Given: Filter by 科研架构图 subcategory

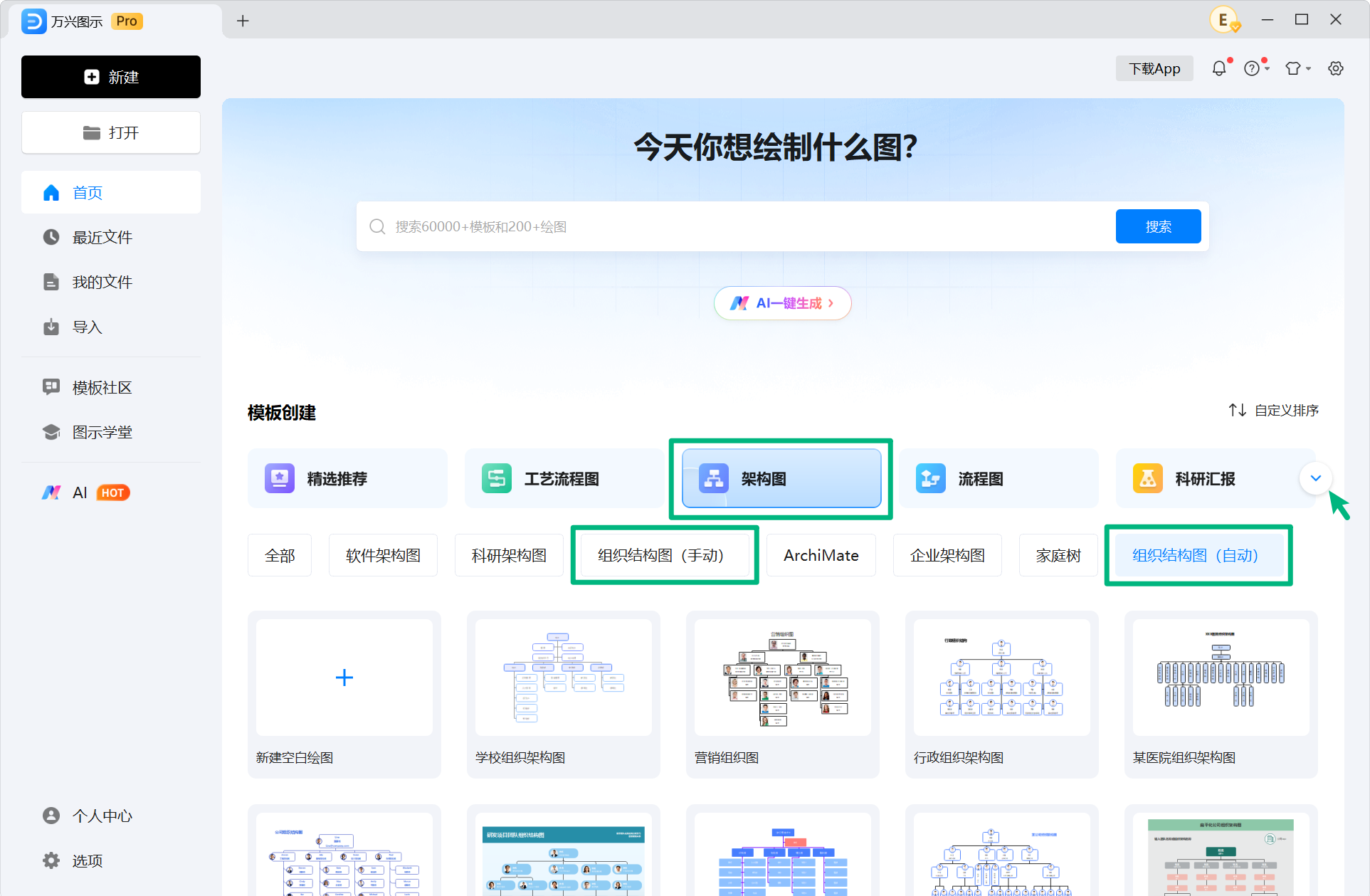Looking at the screenshot, I should coord(509,555).
